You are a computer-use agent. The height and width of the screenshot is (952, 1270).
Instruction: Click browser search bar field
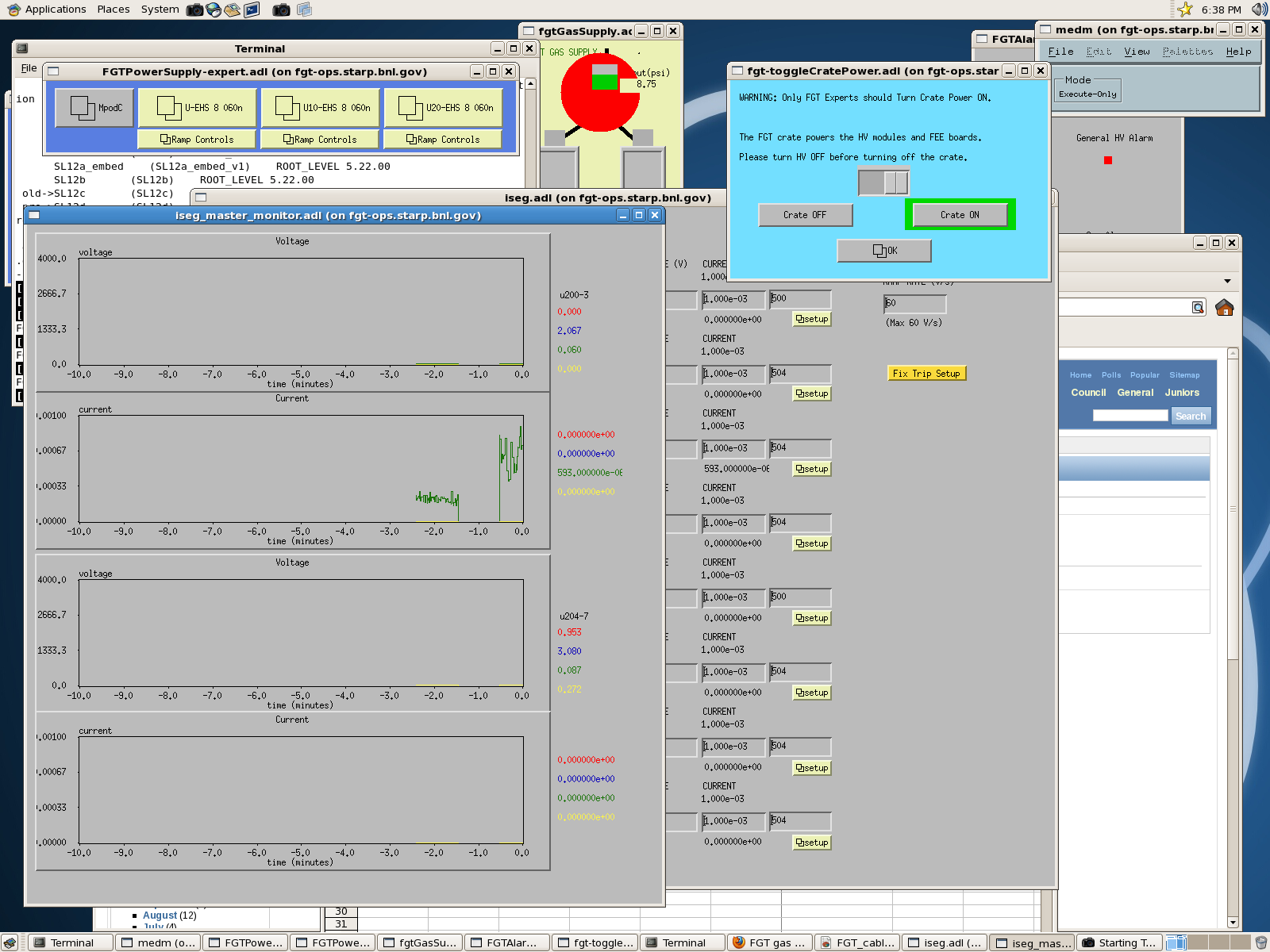(x=1125, y=307)
